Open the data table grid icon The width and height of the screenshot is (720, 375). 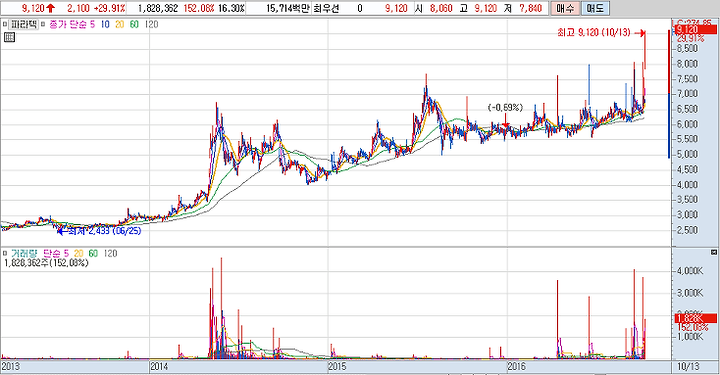9,37
